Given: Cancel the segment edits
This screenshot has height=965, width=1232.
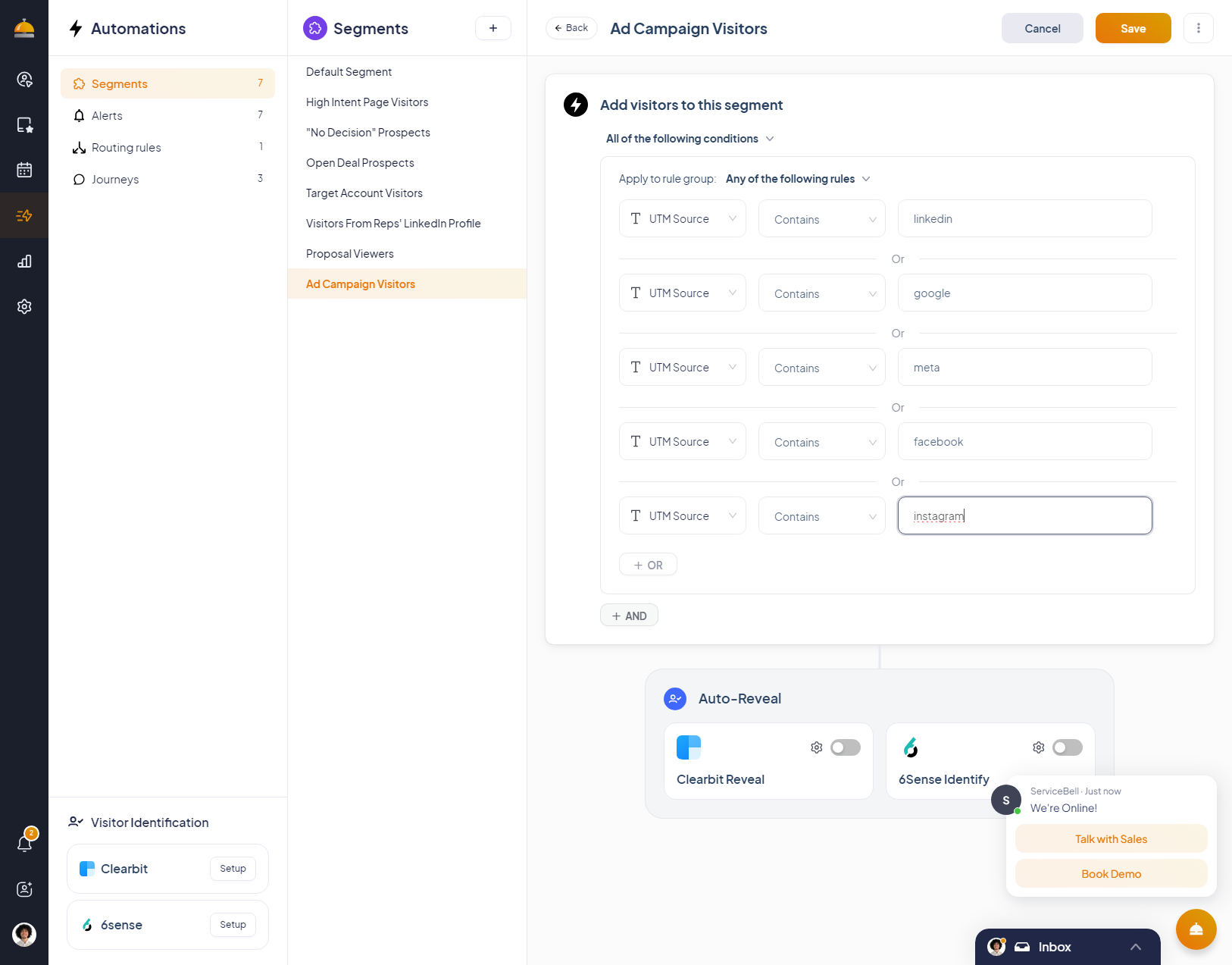Looking at the screenshot, I should coord(1042,28).
